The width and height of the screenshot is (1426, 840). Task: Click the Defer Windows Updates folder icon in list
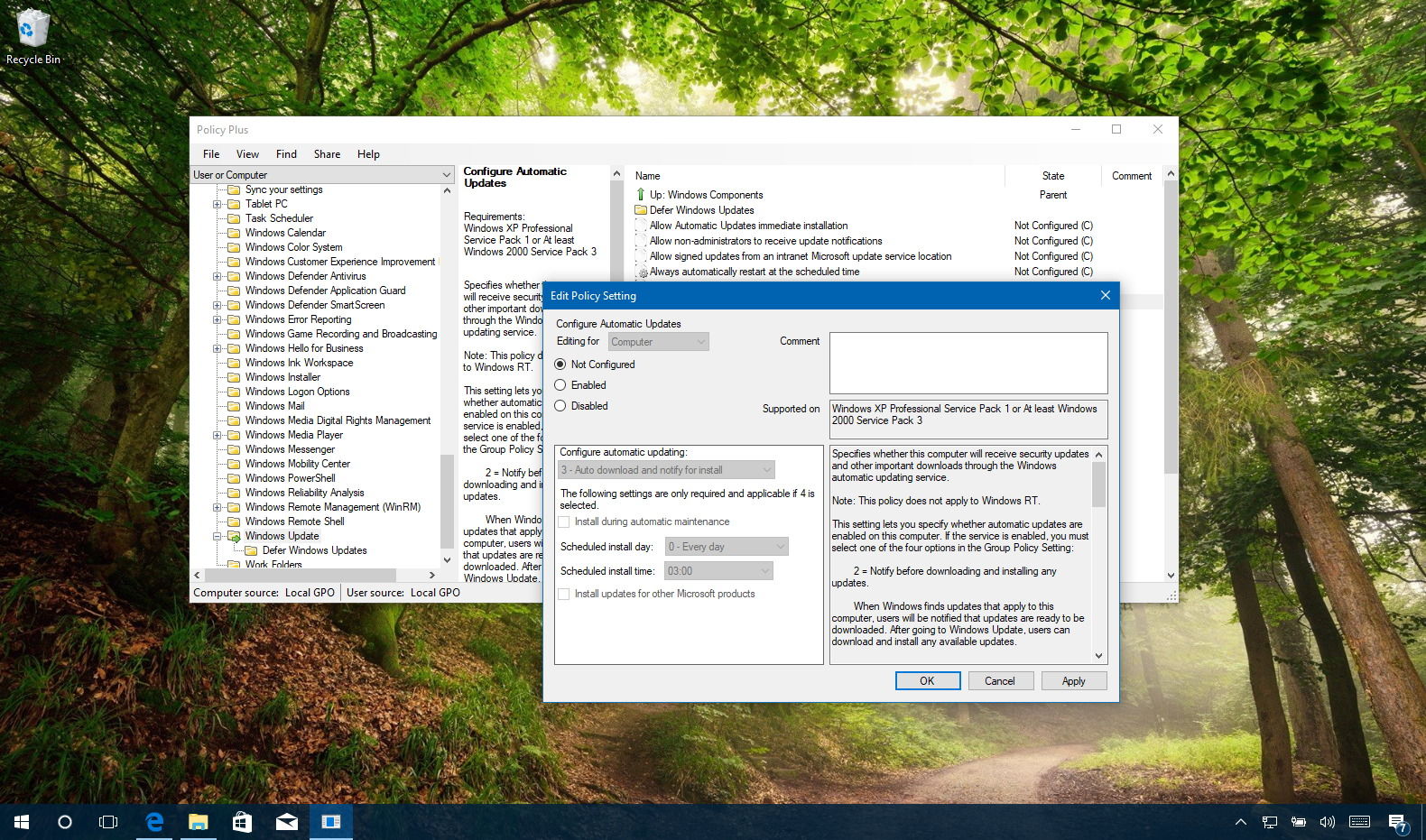coord(641,210)
